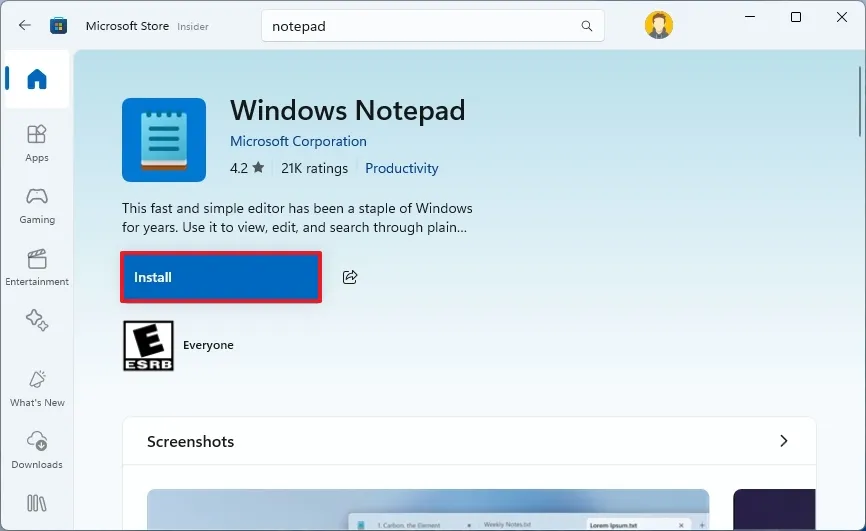
Task: Open the user profile avatar
Action: [x=658, y=25]
